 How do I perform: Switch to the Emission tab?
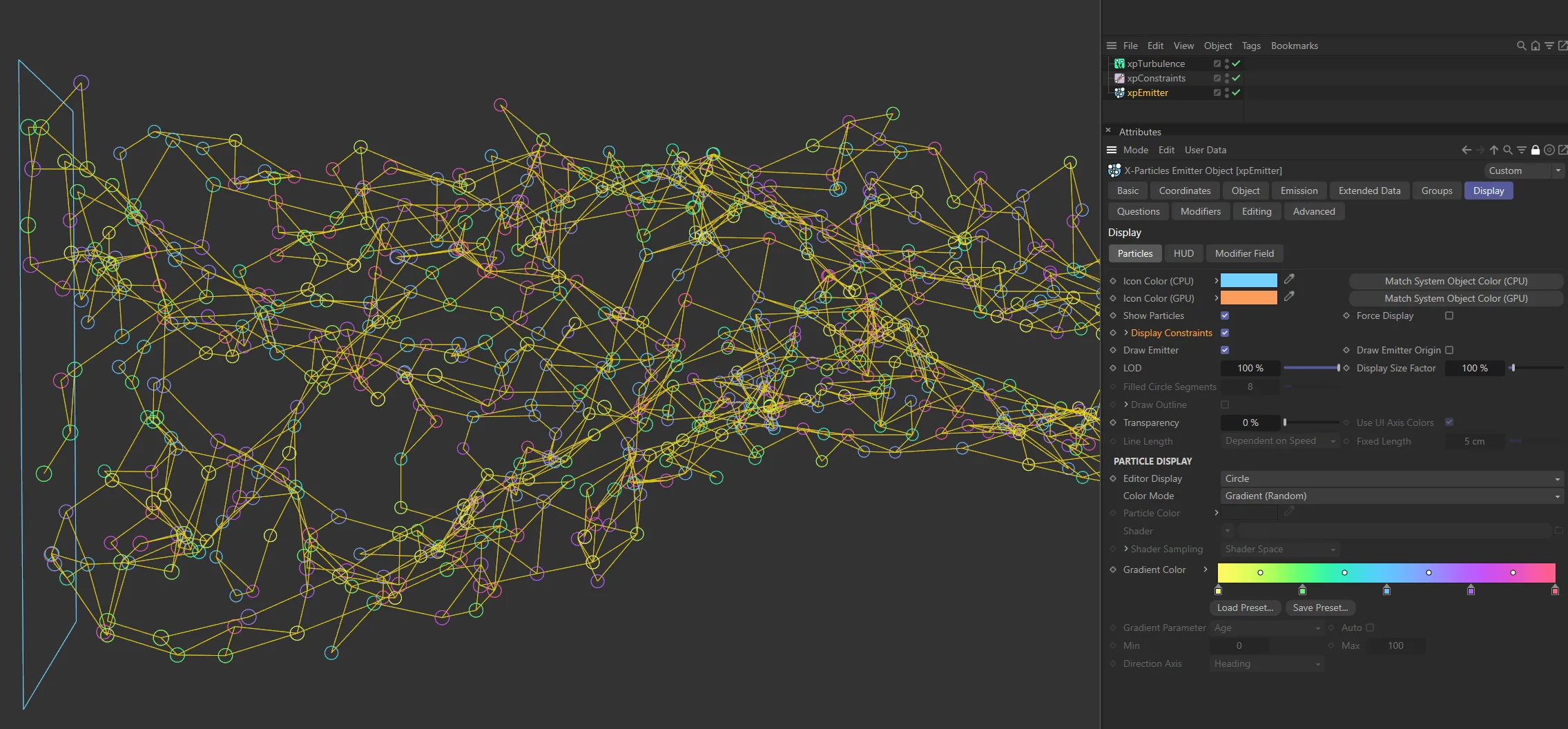(x=1298, y=191)
